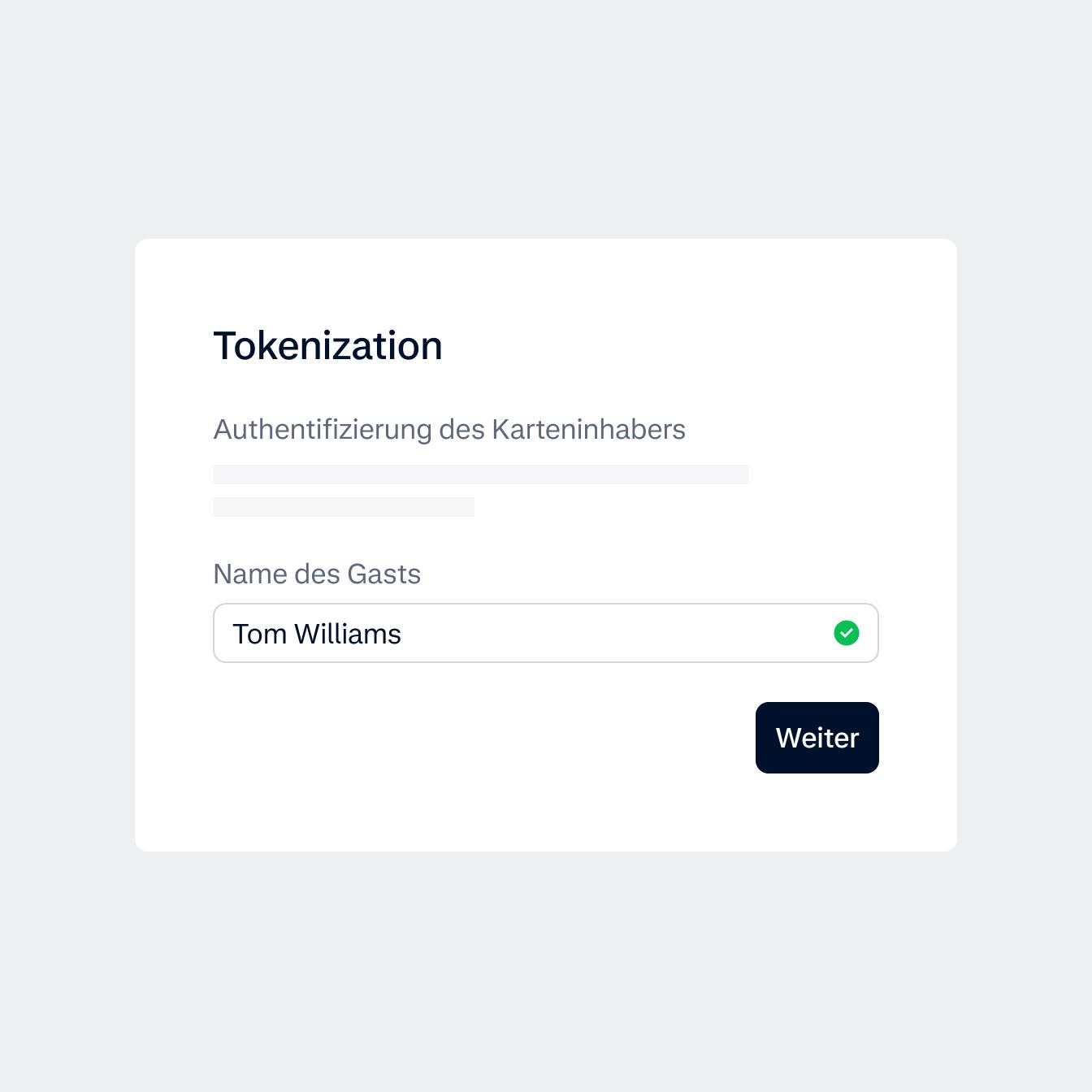Screen dimensions: 1092x1092
Task: Click the word Williams in the field
Action: point(348,634)
